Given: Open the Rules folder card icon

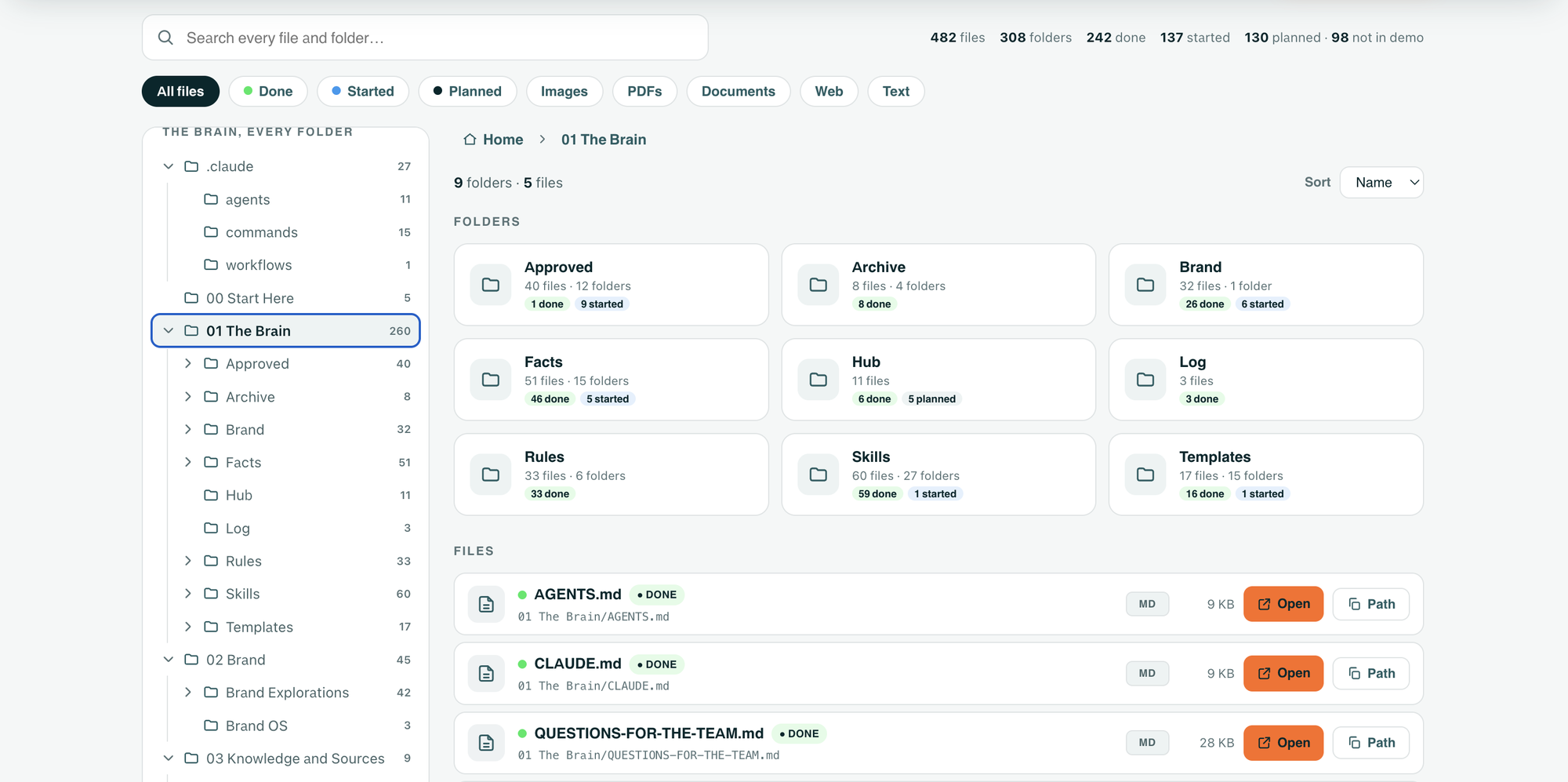Looking at the screenshot, I should point(491,475).
